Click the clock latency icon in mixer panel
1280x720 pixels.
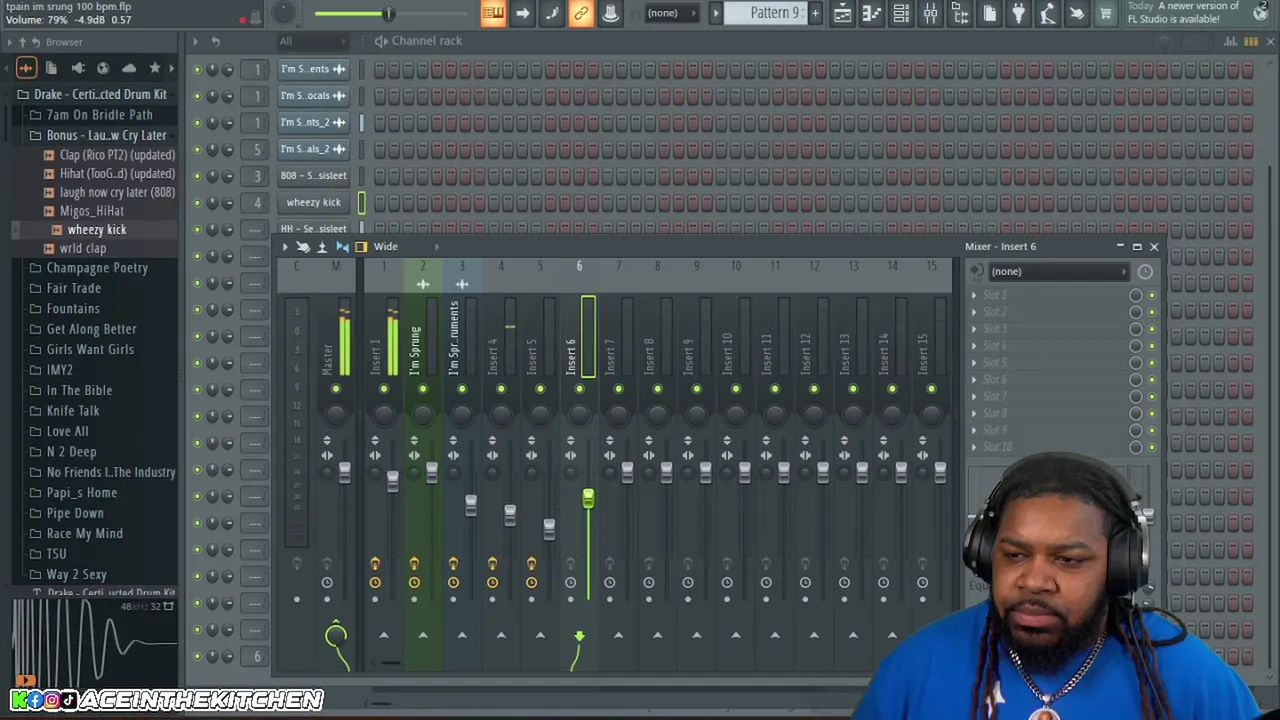click(1145, 272)
